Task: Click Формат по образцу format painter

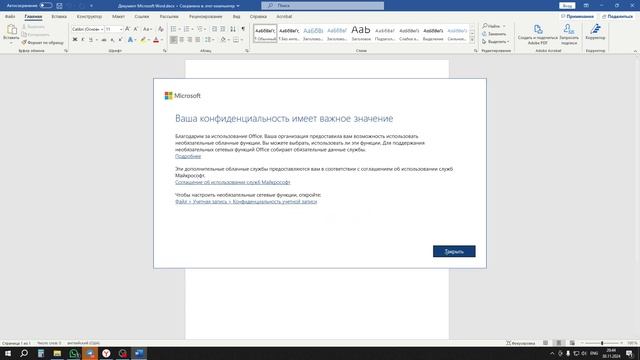Action: [x=42, y=42]
